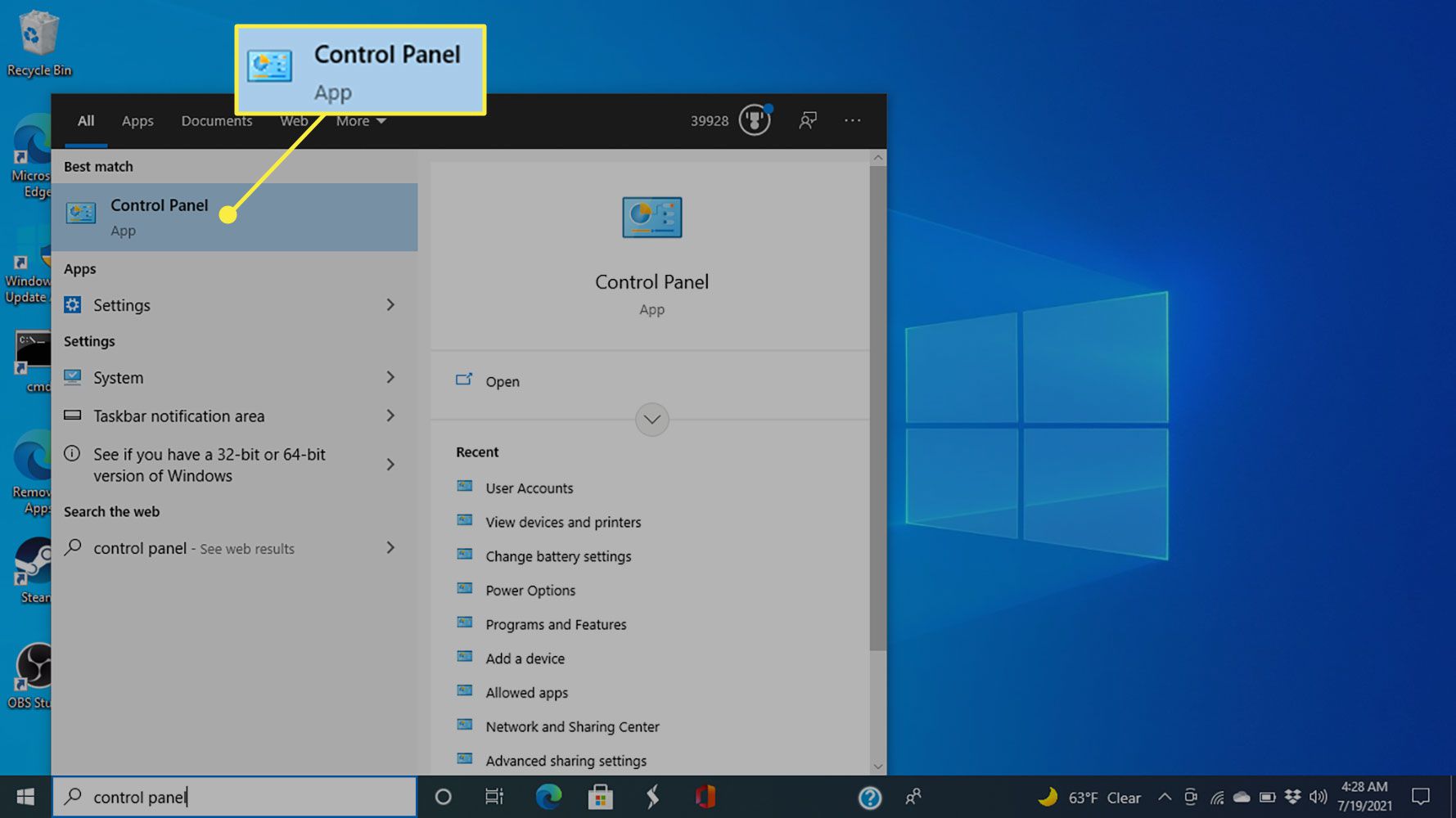The width and height of the screenshot is (1456, 818).
Task: Click the large Control Panel icon in preview pane
Action: (x=651, y=218)
